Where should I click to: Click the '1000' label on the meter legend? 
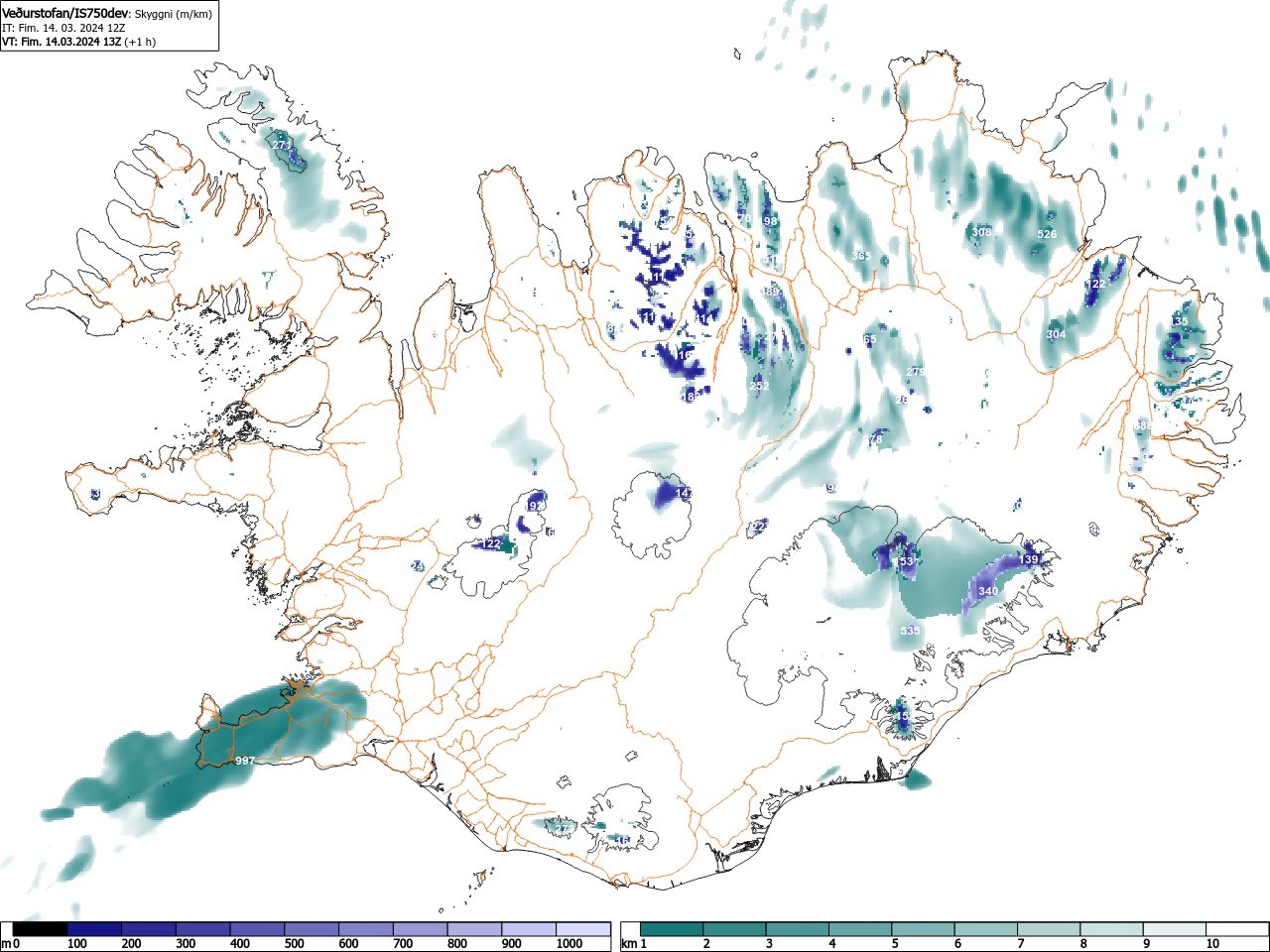[570, 944]
